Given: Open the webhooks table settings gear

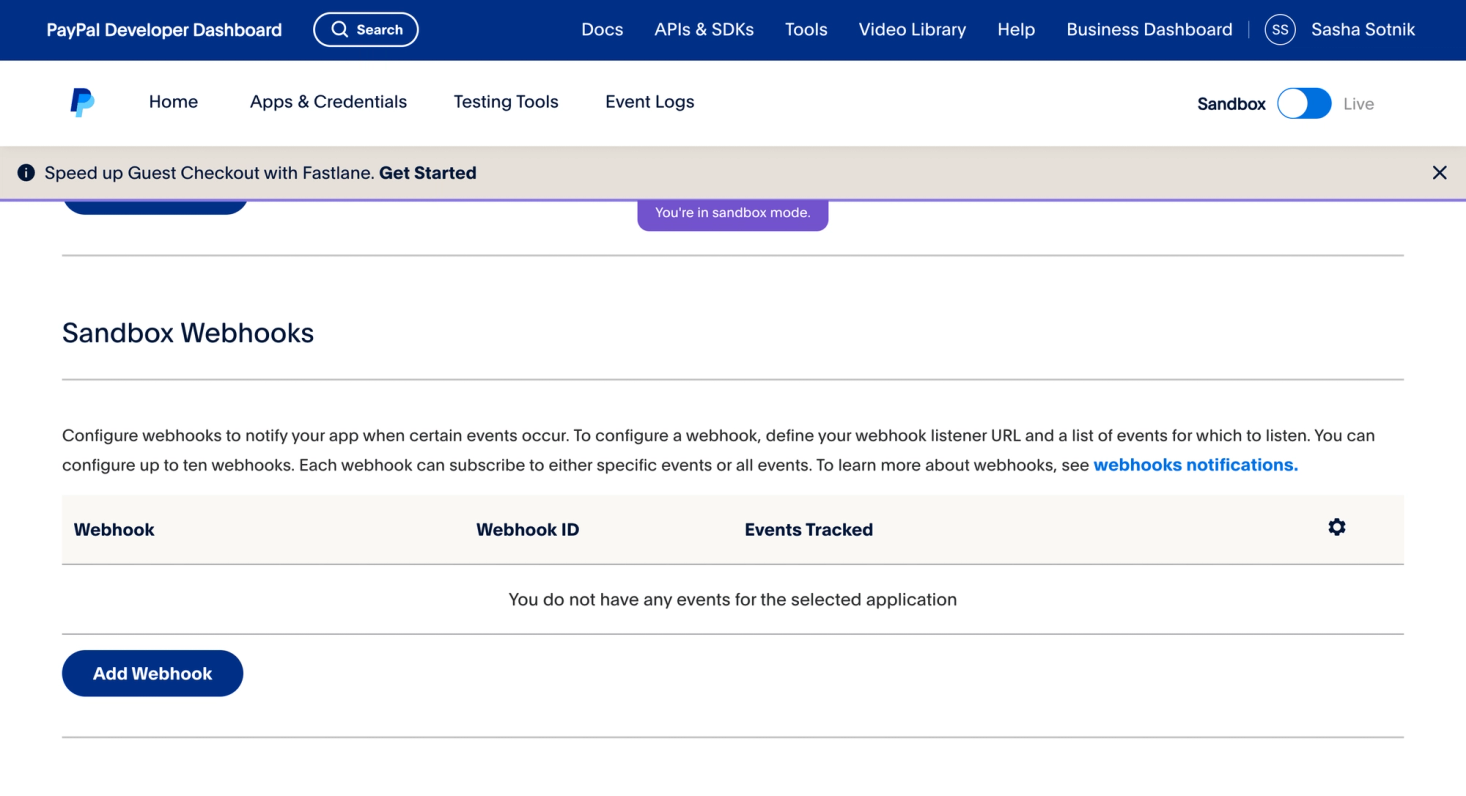Looking at the screenshot, I should coord(1336,527).
